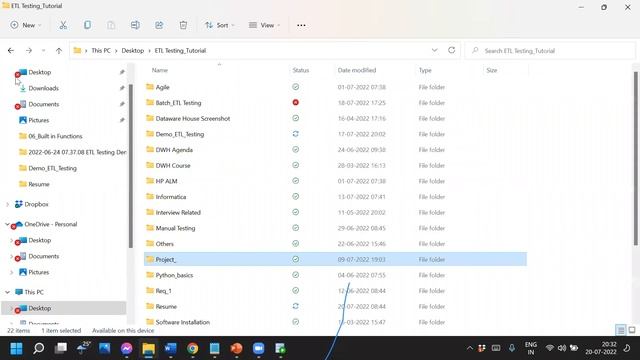Screen dimensions: 640x360
Task: Open 06_Built in Functions quick access folder
Action: 55,136
